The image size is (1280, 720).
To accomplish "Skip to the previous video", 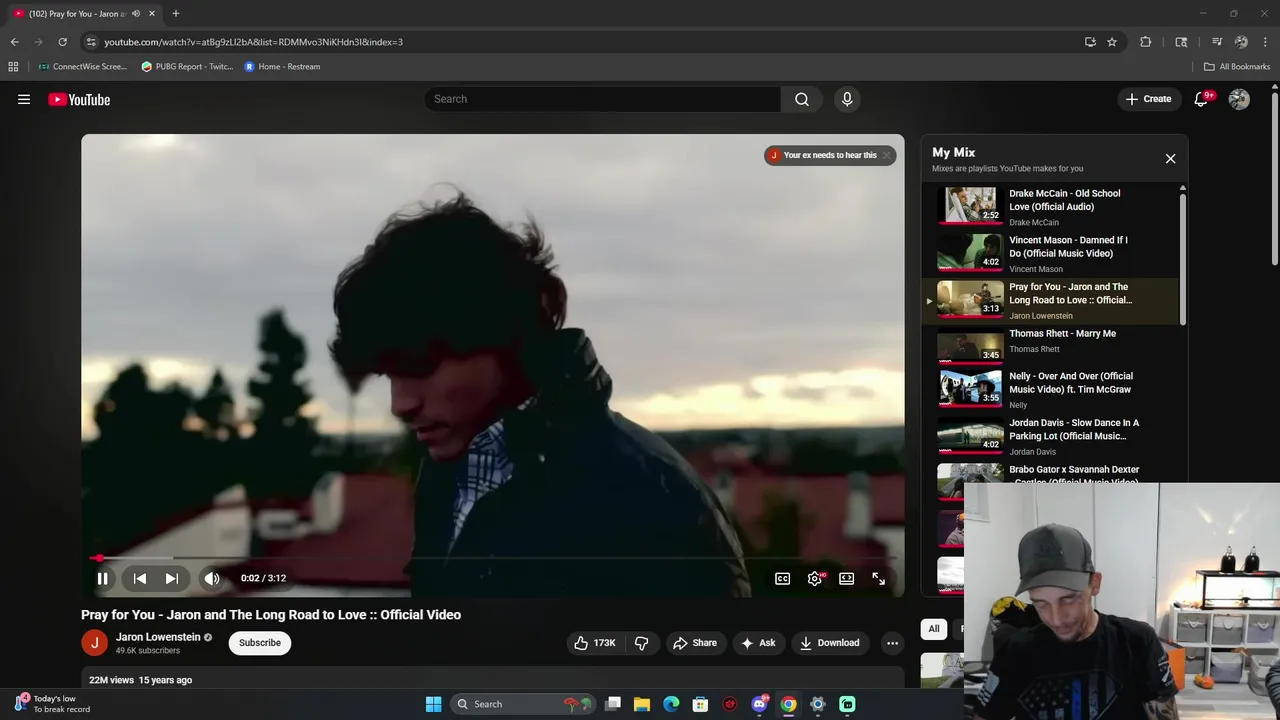I will [140, 578].
